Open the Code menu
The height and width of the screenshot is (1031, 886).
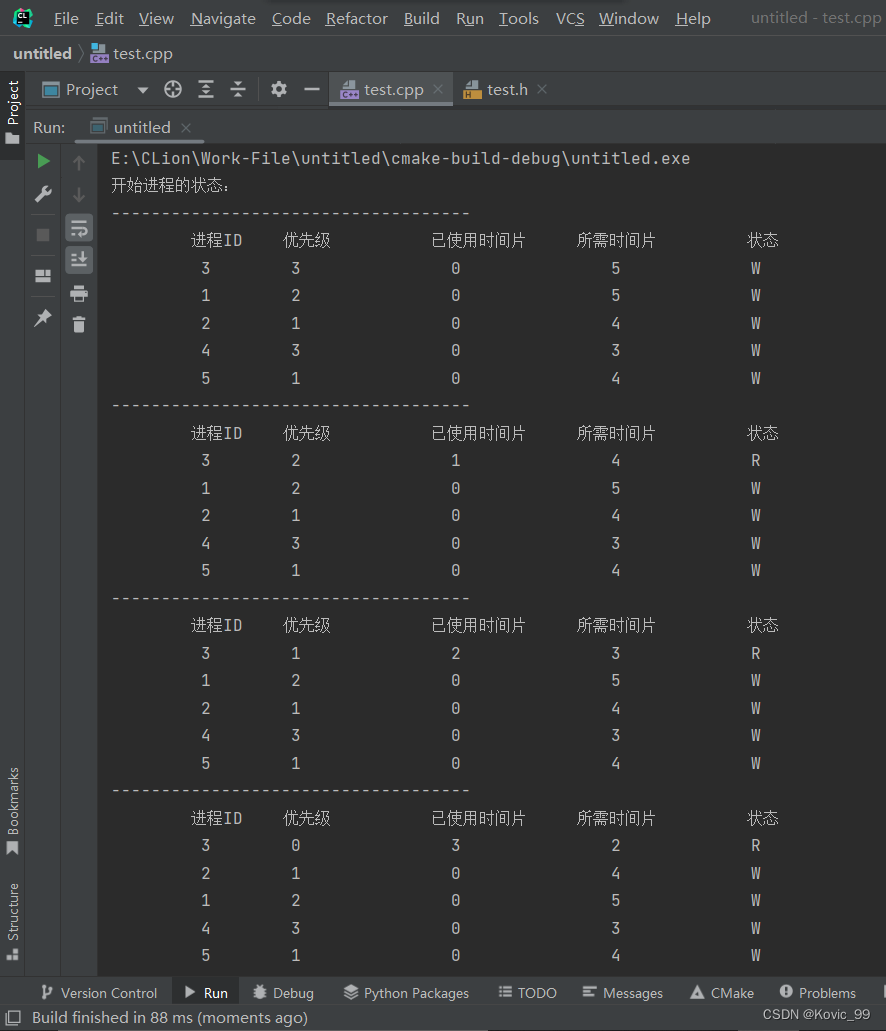click(x=291, y=18)
